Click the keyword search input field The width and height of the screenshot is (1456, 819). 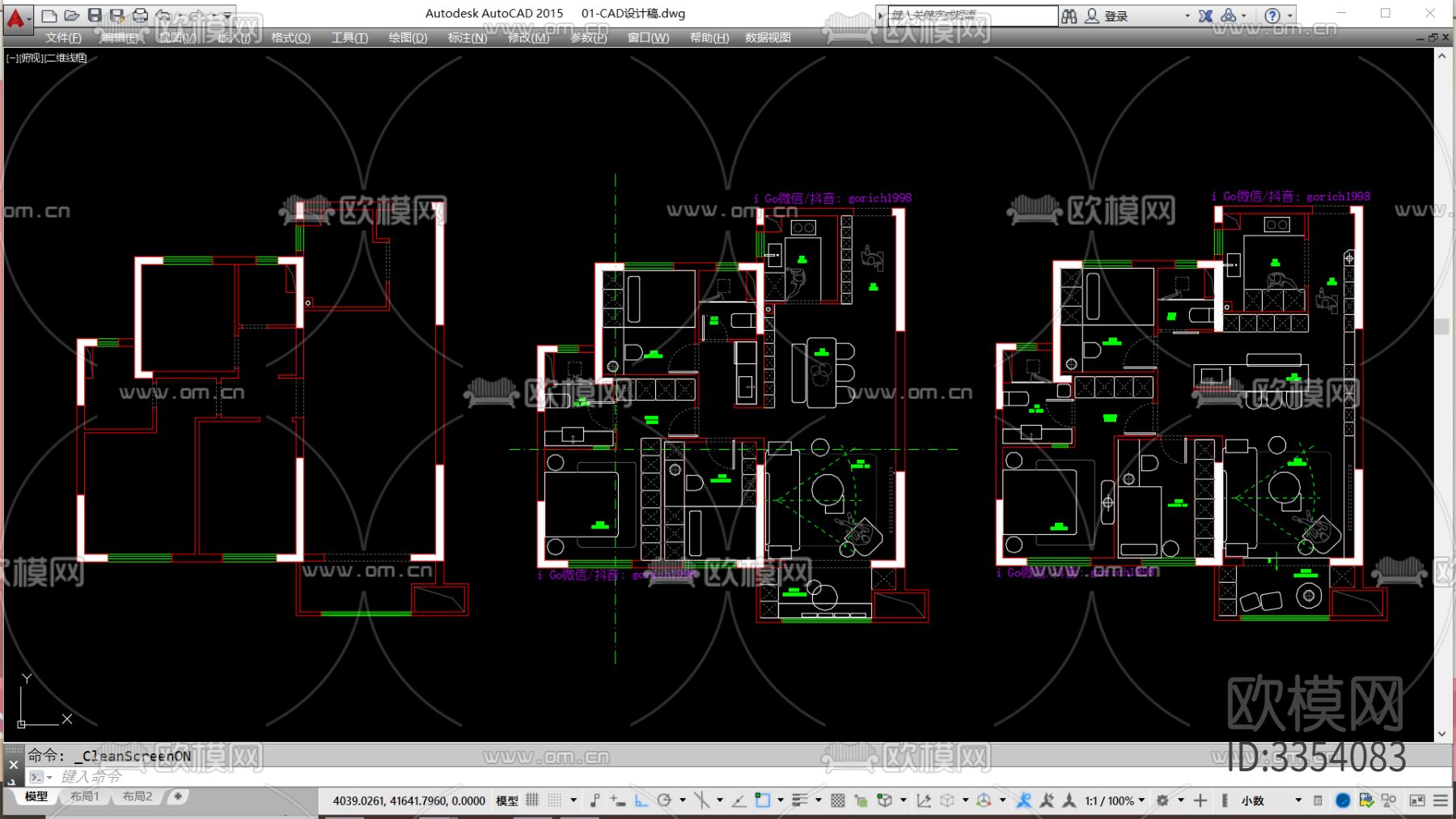(x=972, y=15)
